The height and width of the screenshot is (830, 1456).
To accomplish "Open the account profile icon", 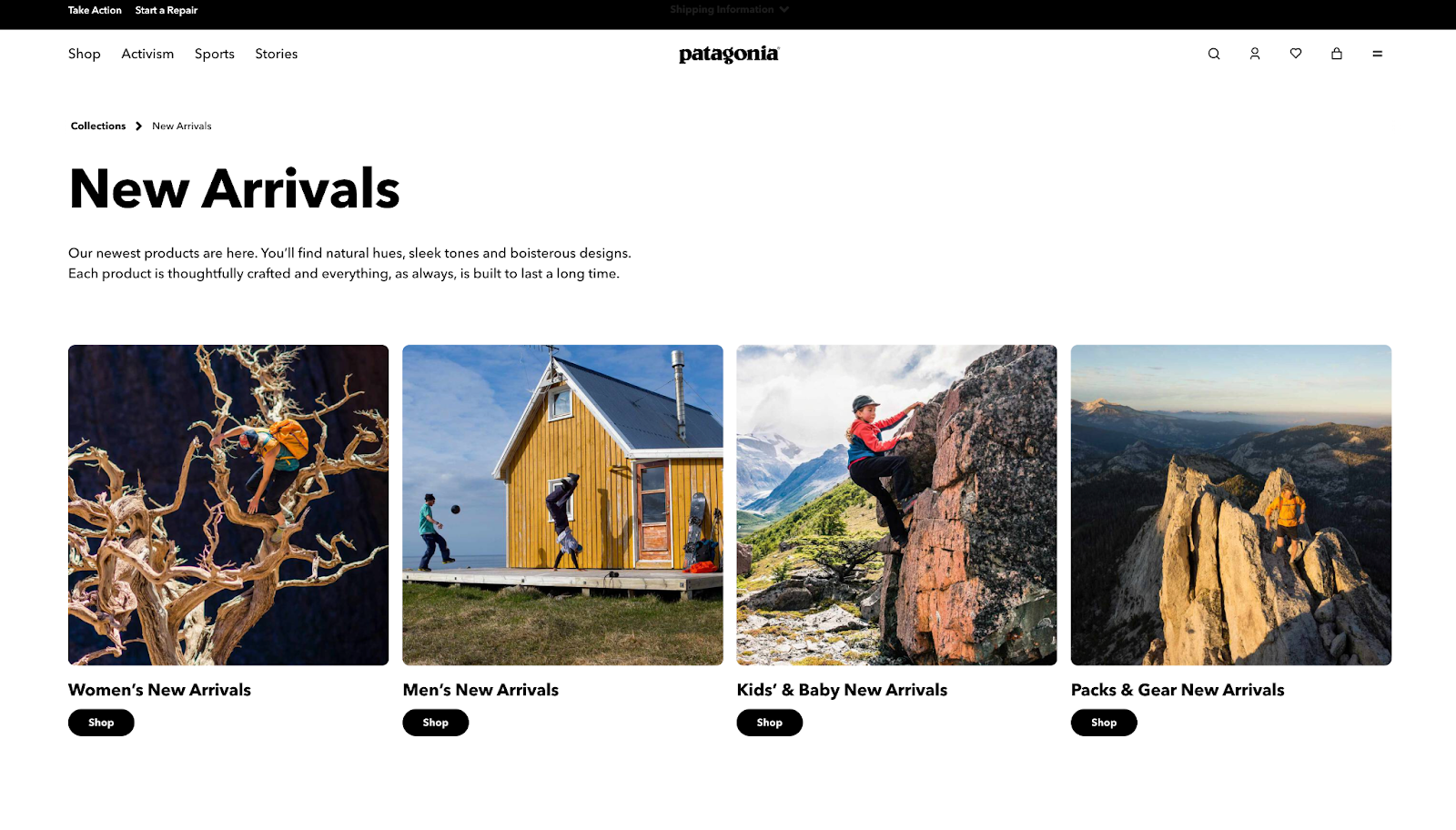I will pos(1255,54).
